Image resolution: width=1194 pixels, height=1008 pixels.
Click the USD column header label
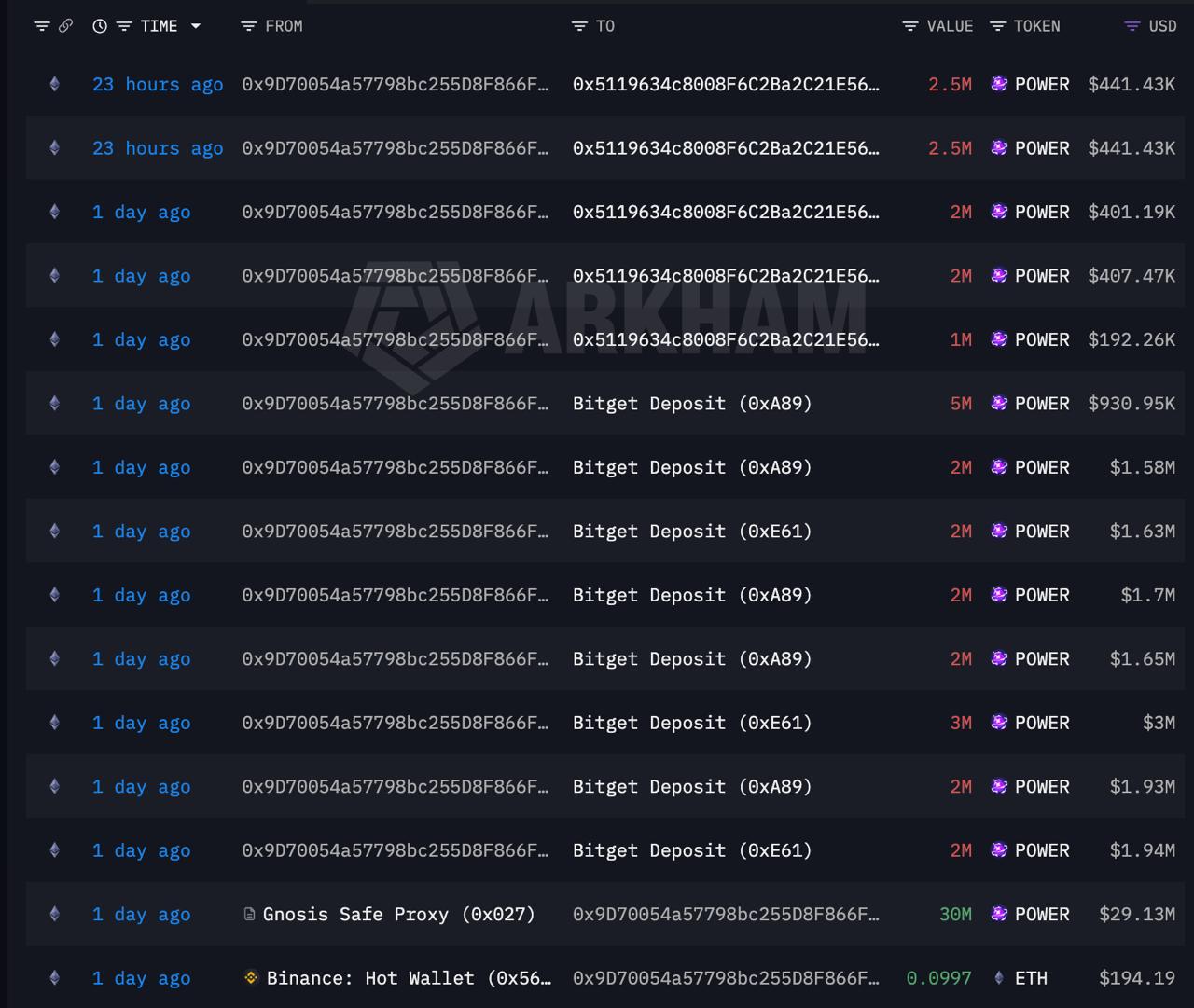pos(1162,26)
